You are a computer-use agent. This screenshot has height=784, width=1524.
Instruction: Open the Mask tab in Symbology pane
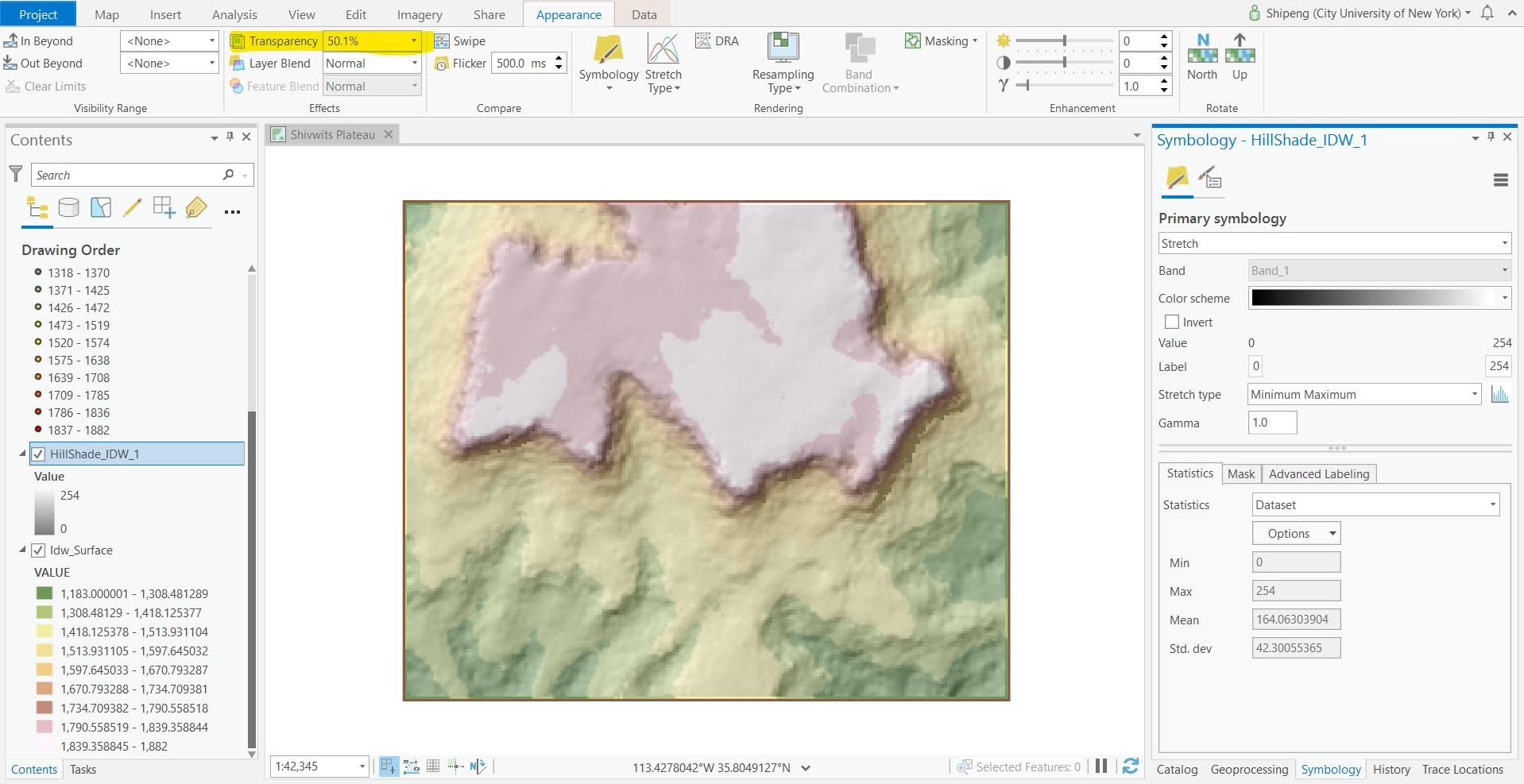click(x=1241, y=474)
